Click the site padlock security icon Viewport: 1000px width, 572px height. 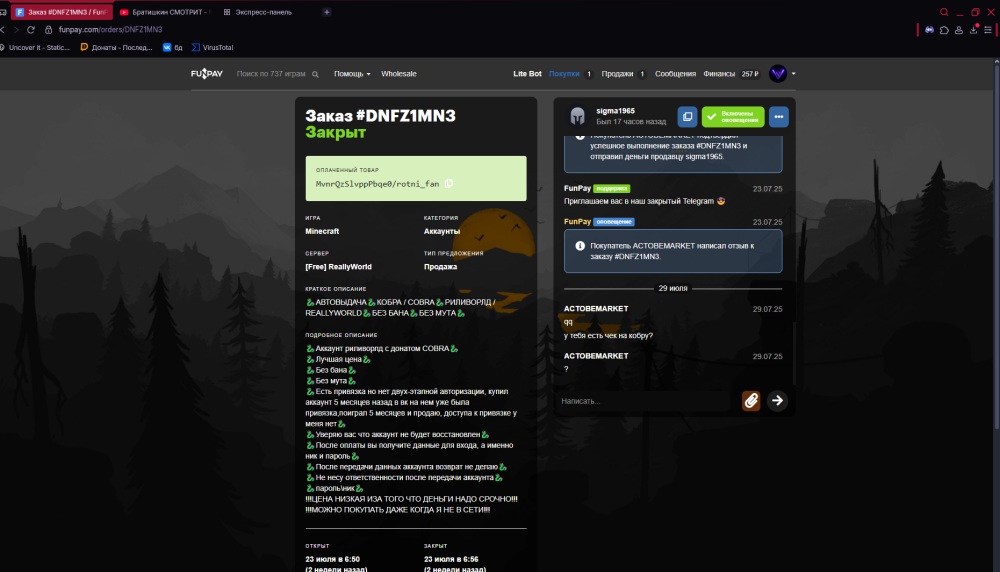48,29
